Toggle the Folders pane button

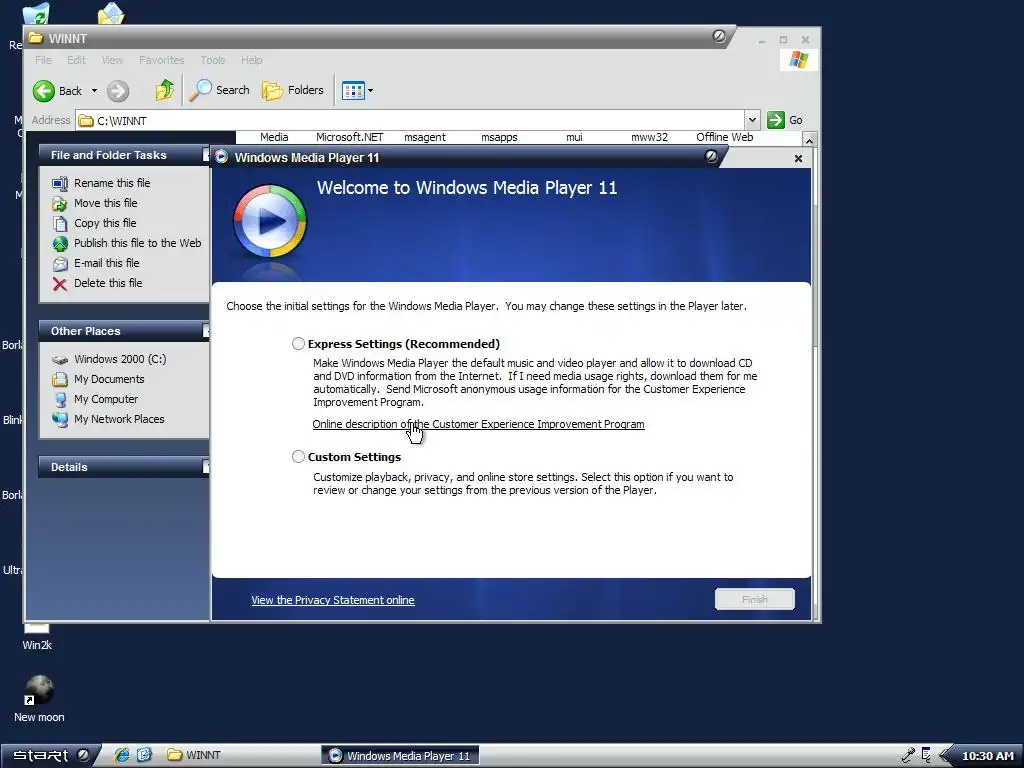293,90
